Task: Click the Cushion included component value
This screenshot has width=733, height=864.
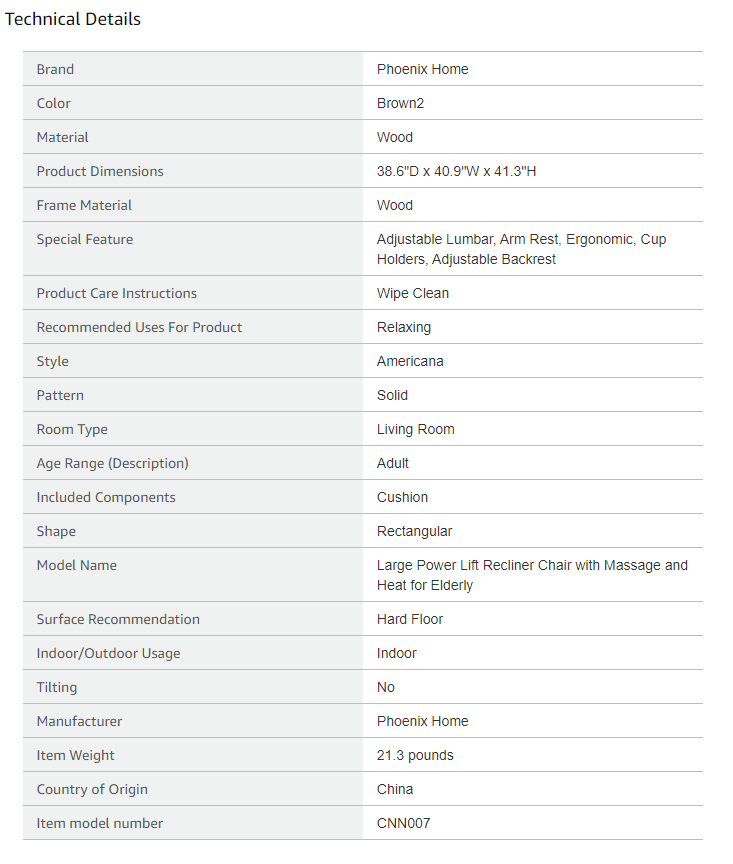Action: click(x=402, y=498)
